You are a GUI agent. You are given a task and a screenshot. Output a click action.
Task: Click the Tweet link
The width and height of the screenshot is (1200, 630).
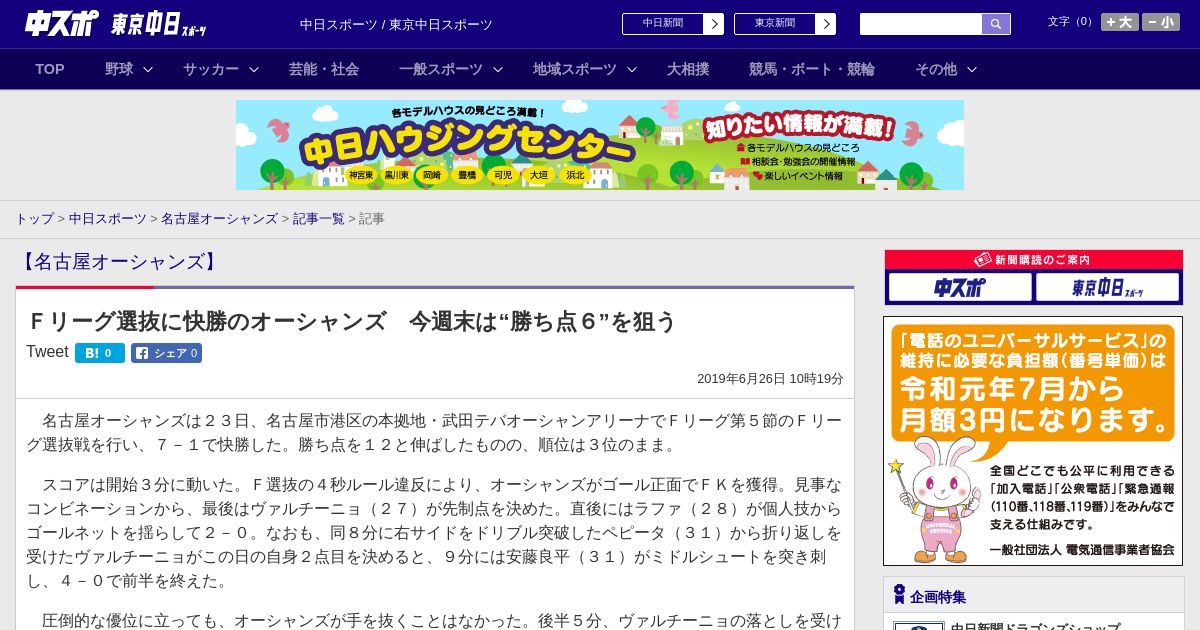point(47,352)
